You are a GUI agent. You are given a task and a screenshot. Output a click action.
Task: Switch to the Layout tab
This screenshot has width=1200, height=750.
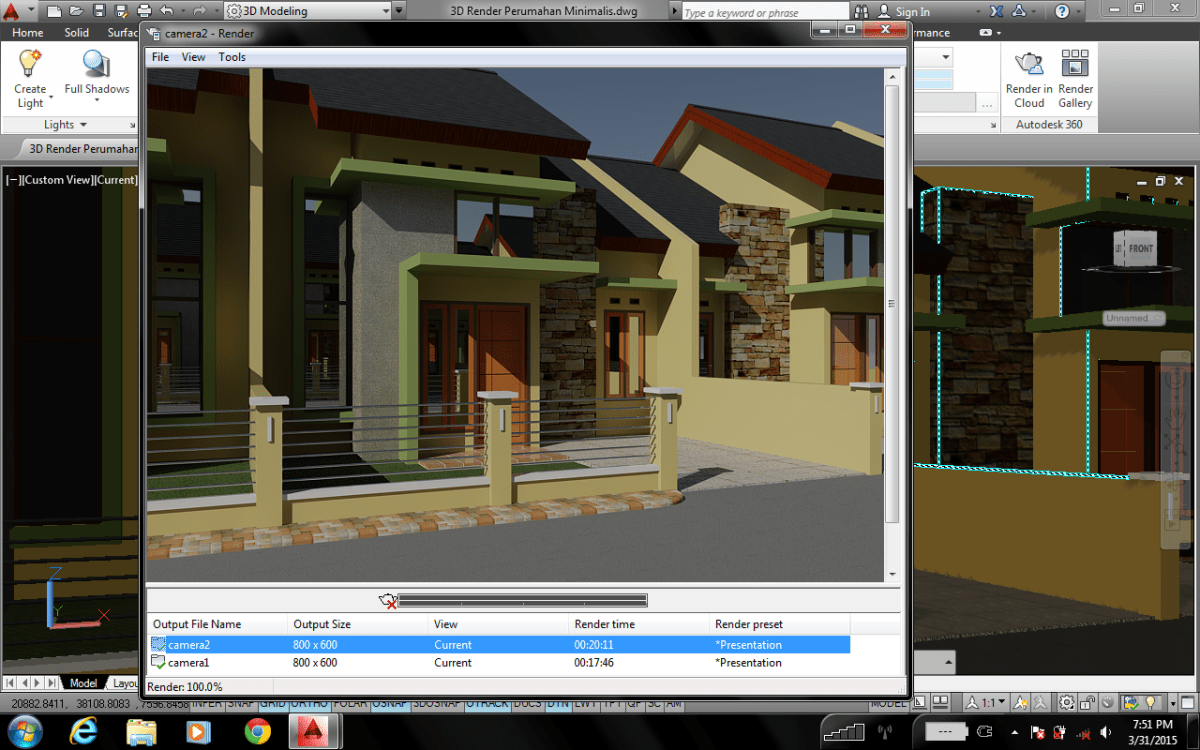tap(124, 683)
